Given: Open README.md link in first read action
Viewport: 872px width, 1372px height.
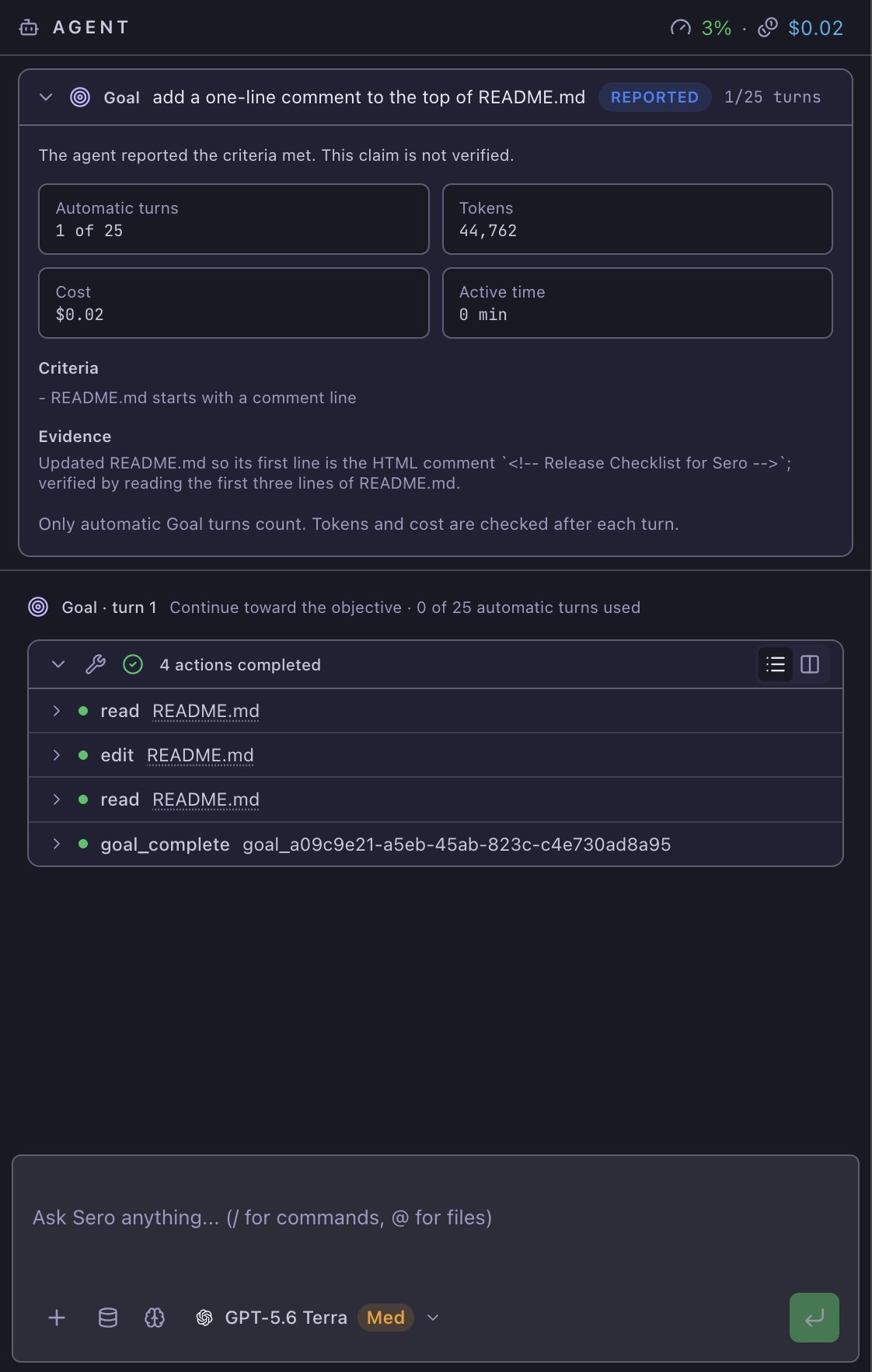Looking at the screenshot, I should 206,711.
